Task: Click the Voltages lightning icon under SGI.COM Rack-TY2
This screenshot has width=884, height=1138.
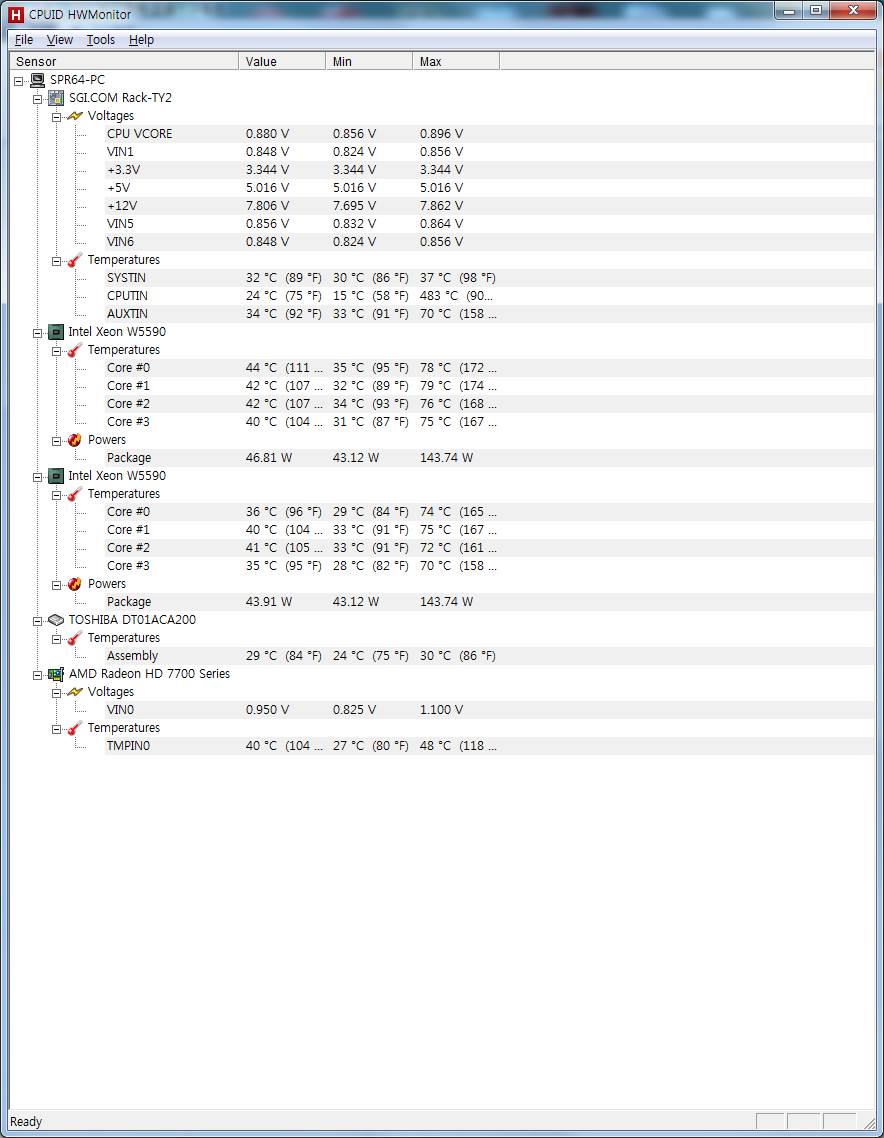Action: (x=75, y=116)
